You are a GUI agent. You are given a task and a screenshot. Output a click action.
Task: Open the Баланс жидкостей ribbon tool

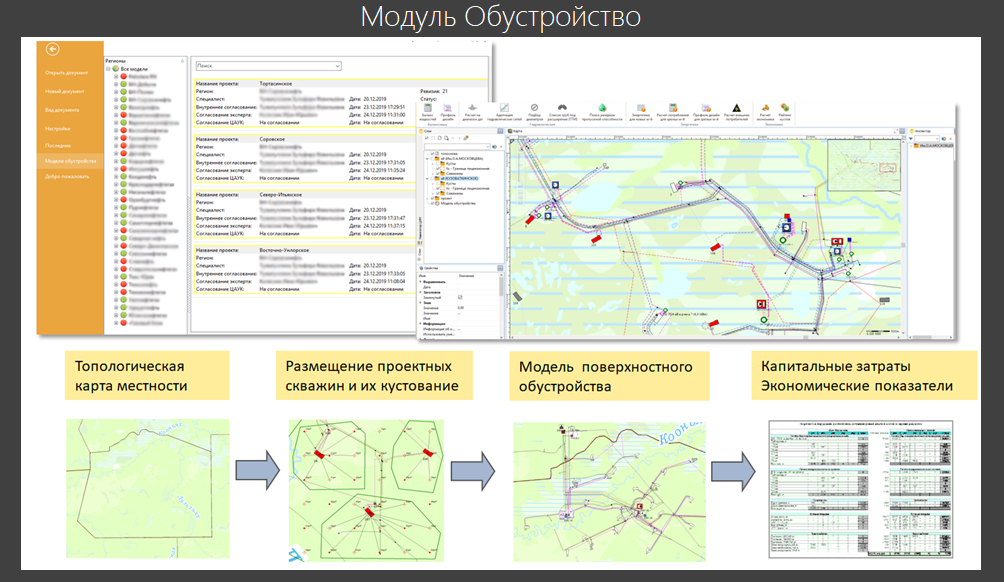tap(427, 113)
